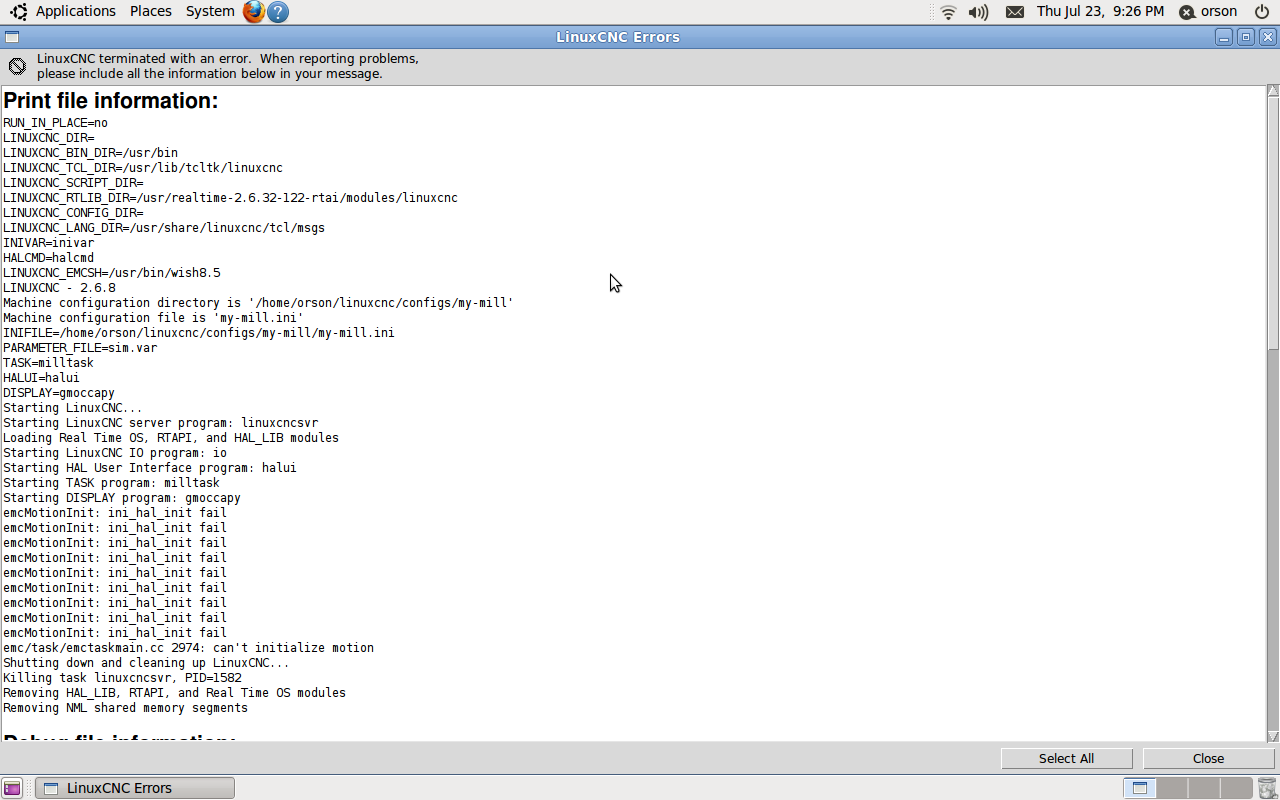Click 'Starting LinuxCNC server program: linuxcncsvr'
Screen dimensions: 1280x800
(x=160, y=423)
